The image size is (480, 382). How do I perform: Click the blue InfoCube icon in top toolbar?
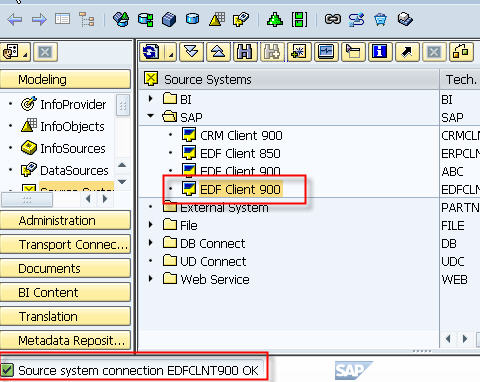(169, 19)
